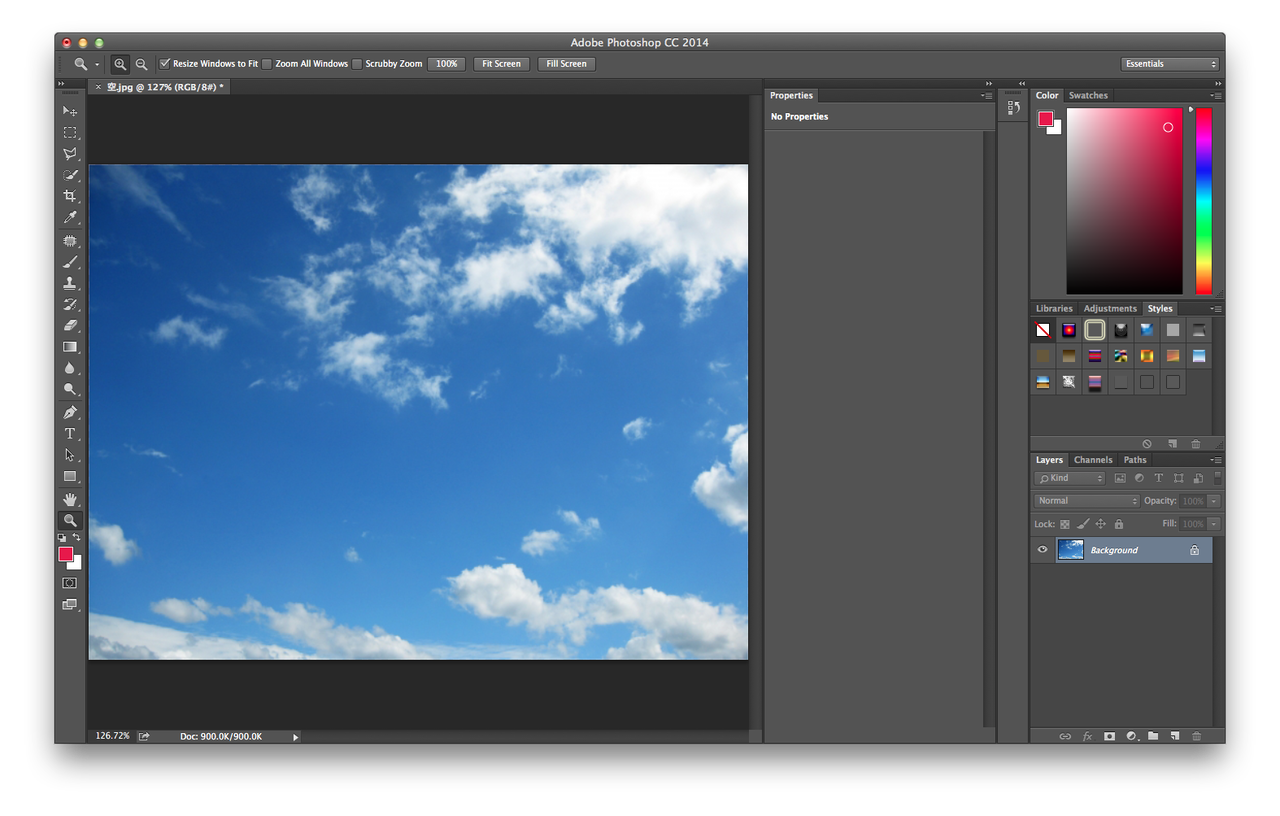
Task: Click the rainbow hue slider strip
Action: point(1203,200)
